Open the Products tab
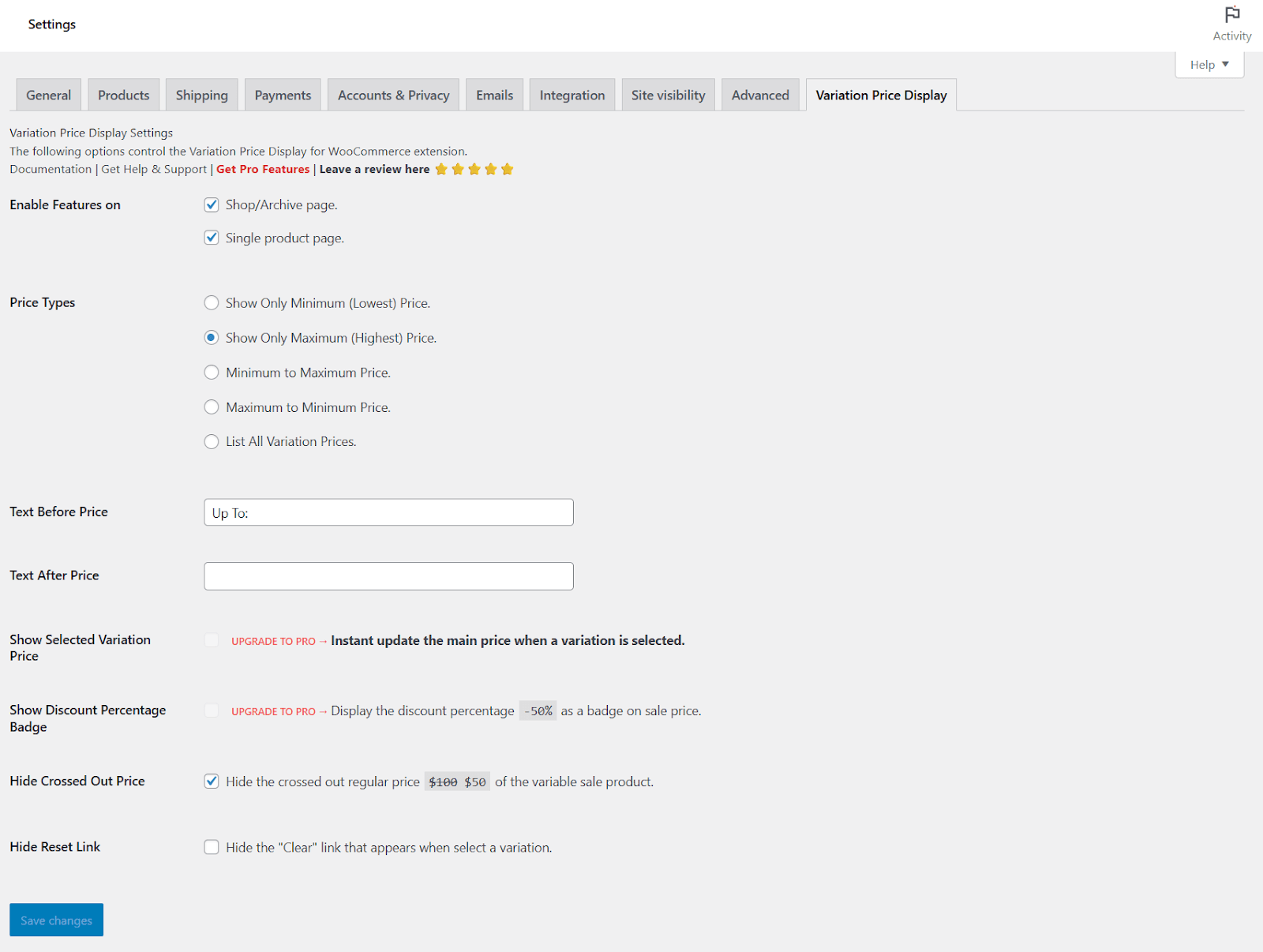Viewport: 1263px width, 952px height. click(123, 95)
